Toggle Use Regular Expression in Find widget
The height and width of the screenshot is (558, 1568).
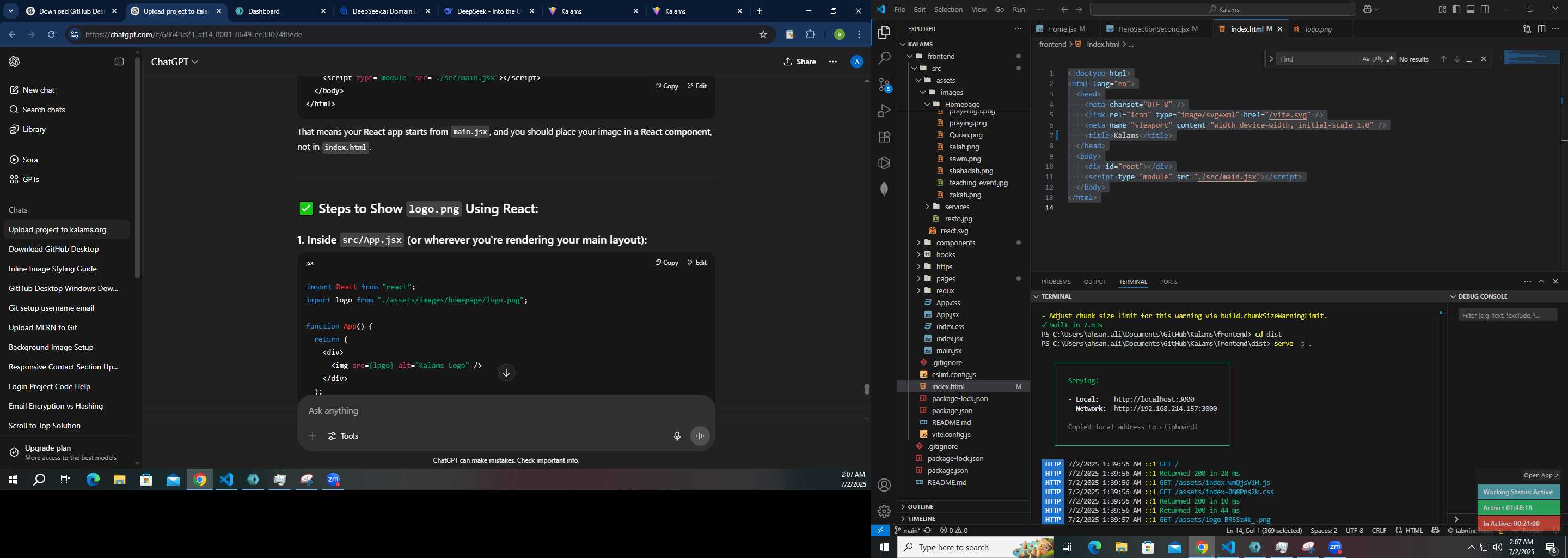click(1389, 59)
